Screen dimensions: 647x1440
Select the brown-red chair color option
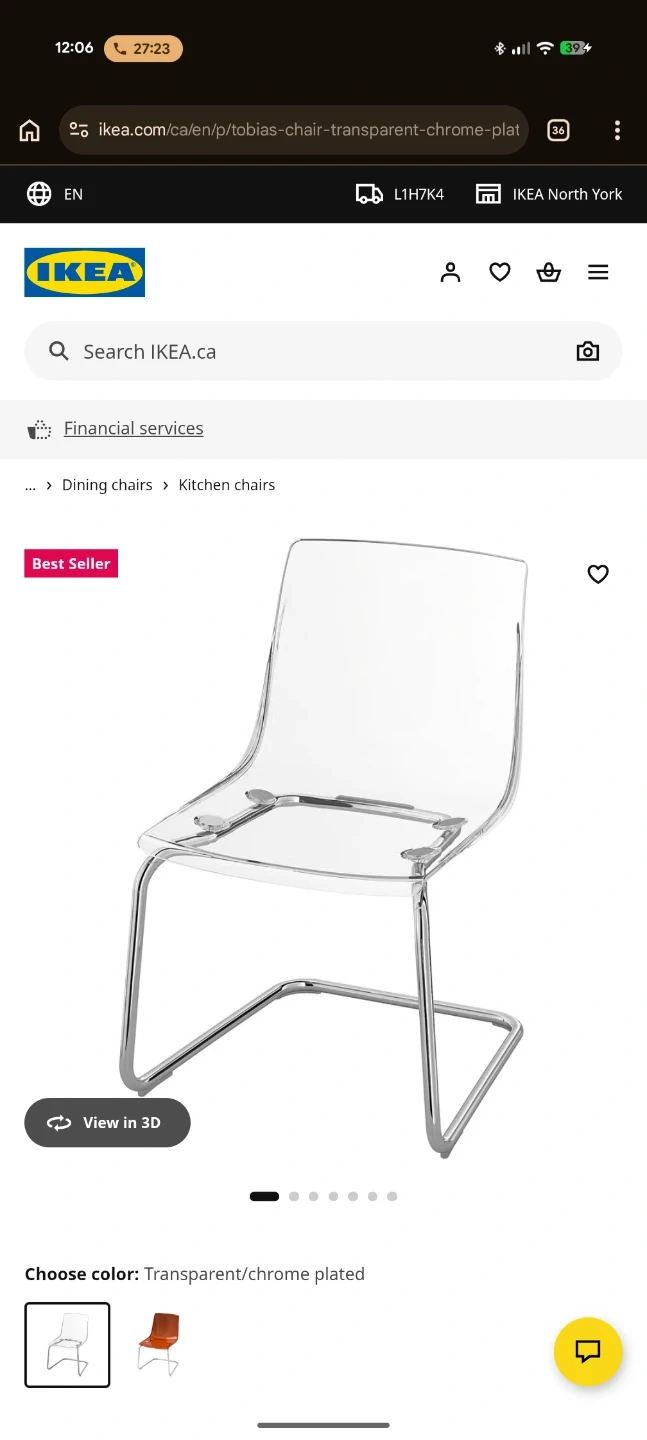pyautogui.click(x=158, y=1345)
